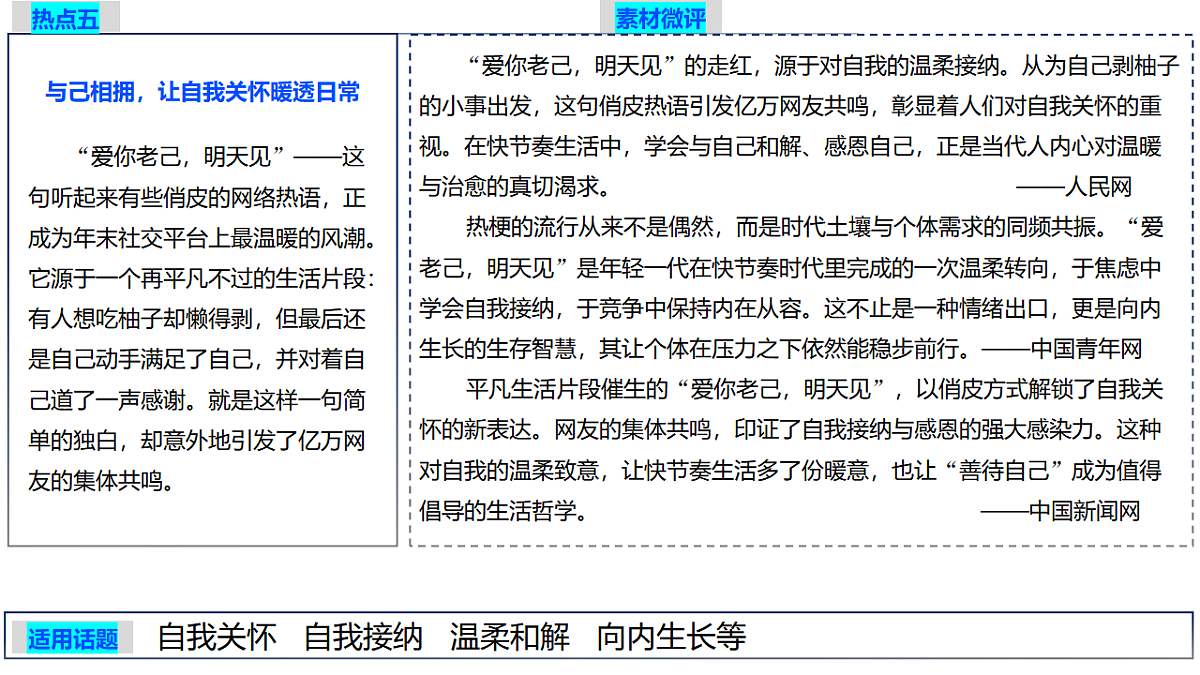The width and height of the screenshot is (1200, 675).
Task: Click the line "它源于一个再平凡不过的生活片段："
Action: click(x=202, y=277)
